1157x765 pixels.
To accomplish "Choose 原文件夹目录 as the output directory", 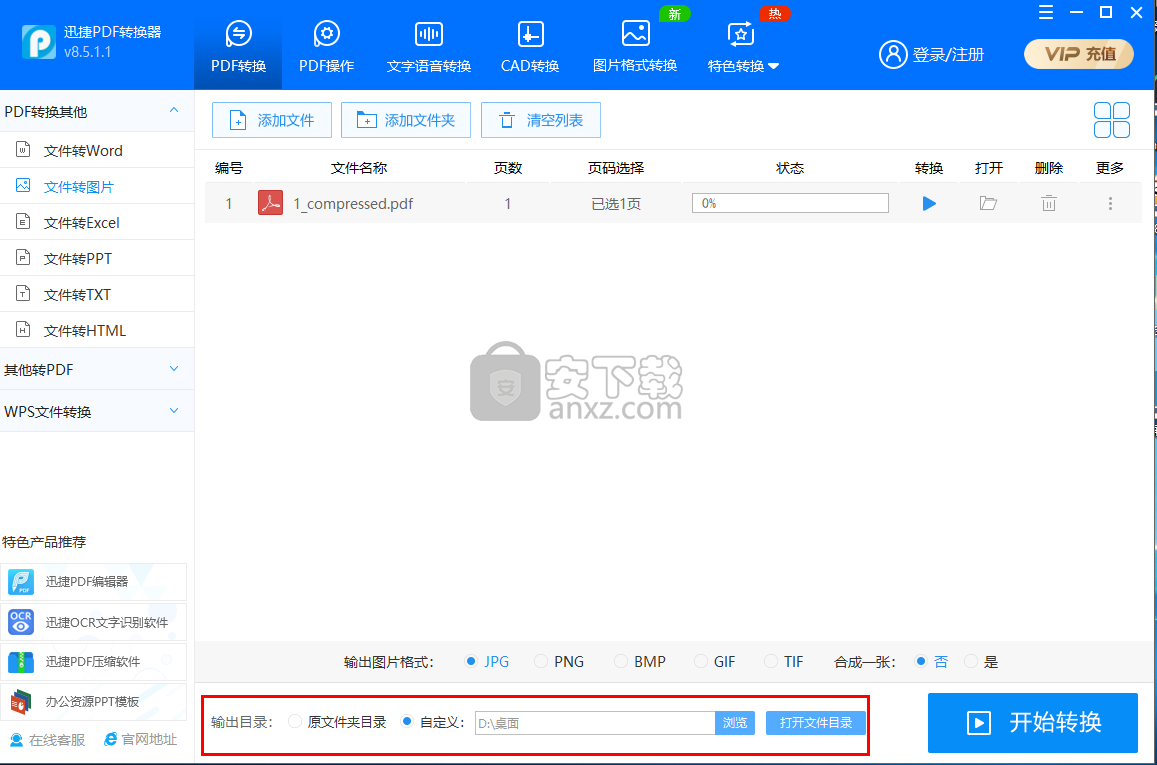I will (337, 722).
